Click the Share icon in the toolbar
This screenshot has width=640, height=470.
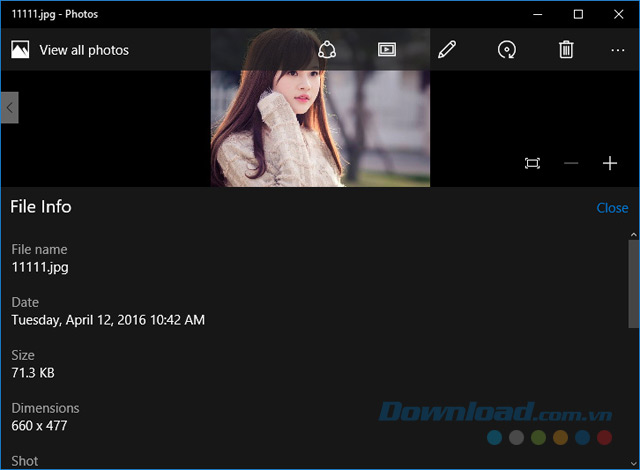(x=327, y=50)
